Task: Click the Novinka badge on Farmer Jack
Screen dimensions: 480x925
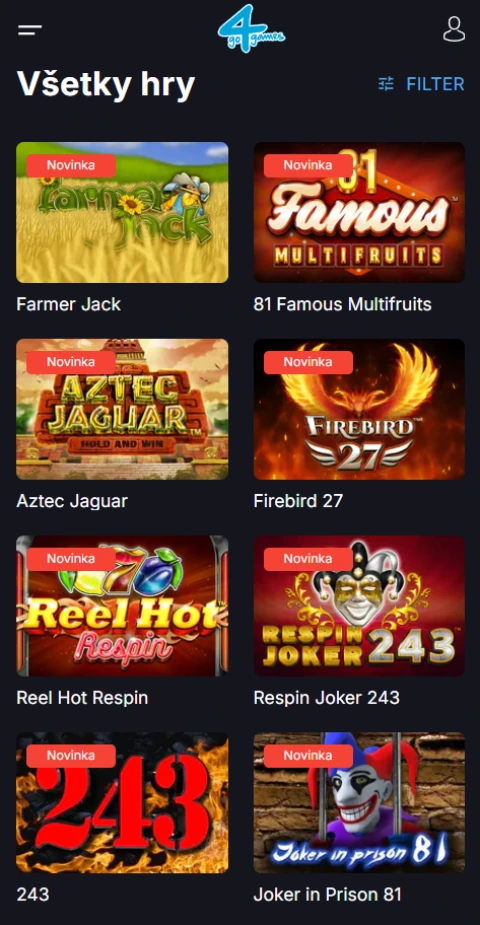Action: 71,166
